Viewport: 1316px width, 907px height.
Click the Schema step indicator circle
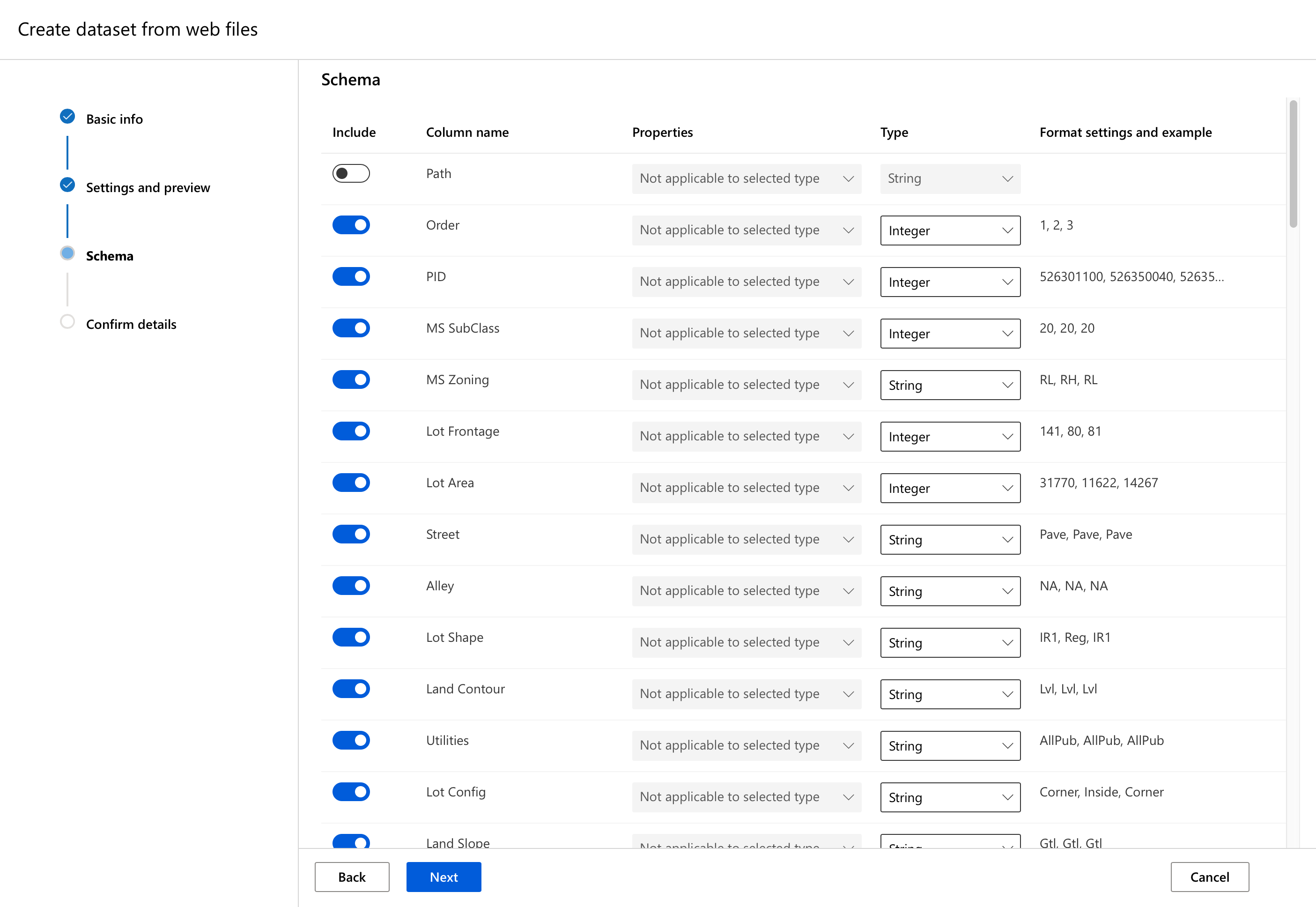tap(67, 253)
